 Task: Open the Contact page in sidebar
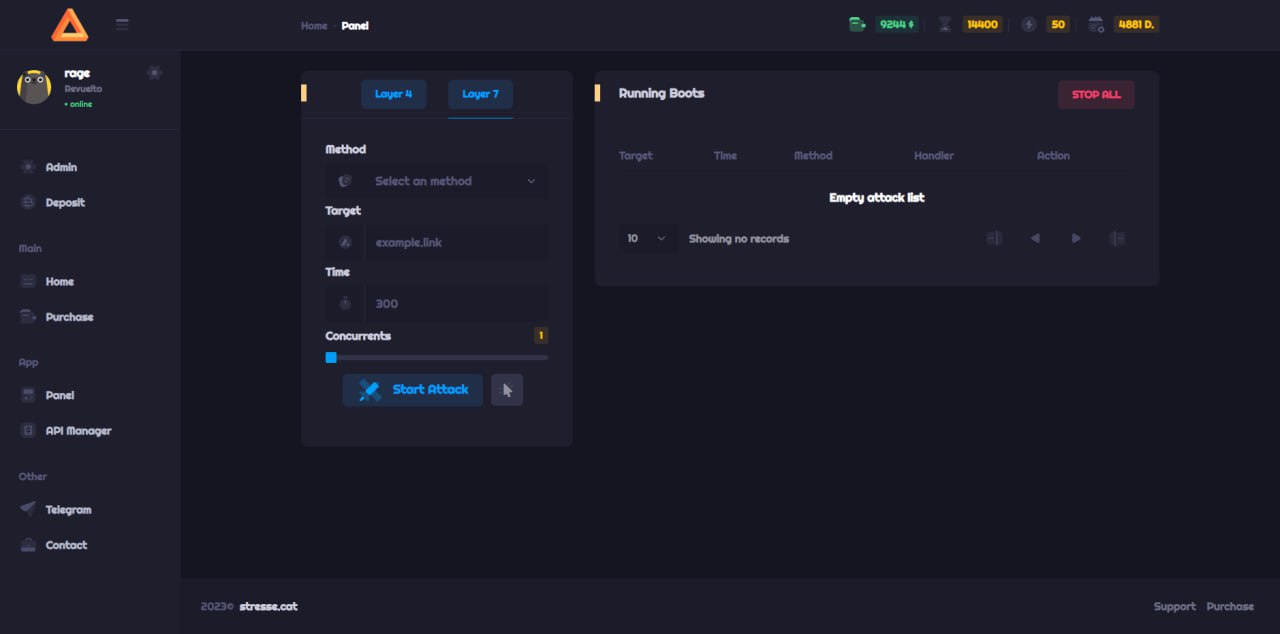pos(66,545)
